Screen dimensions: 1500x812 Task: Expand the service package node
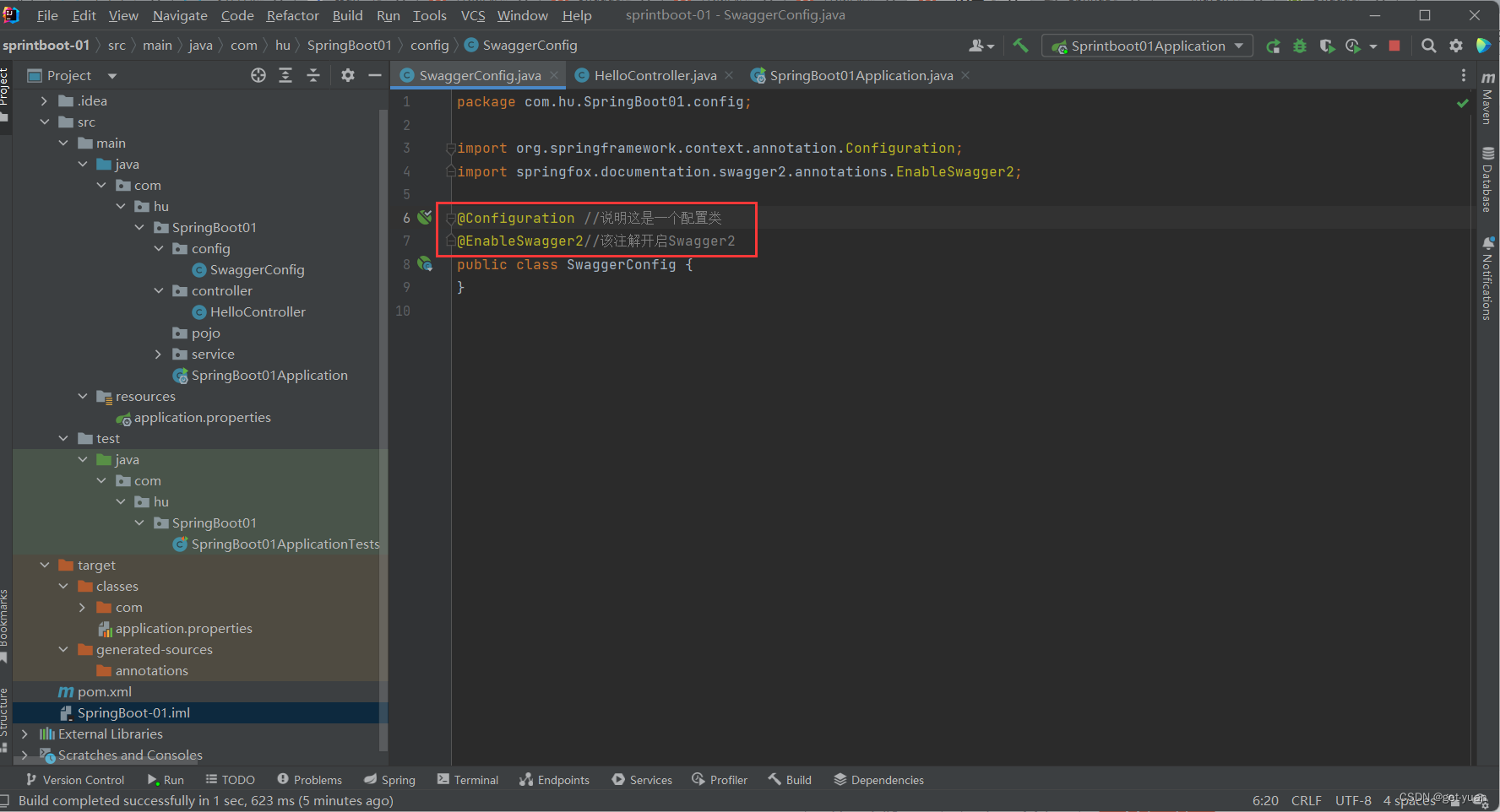(158, 355)
